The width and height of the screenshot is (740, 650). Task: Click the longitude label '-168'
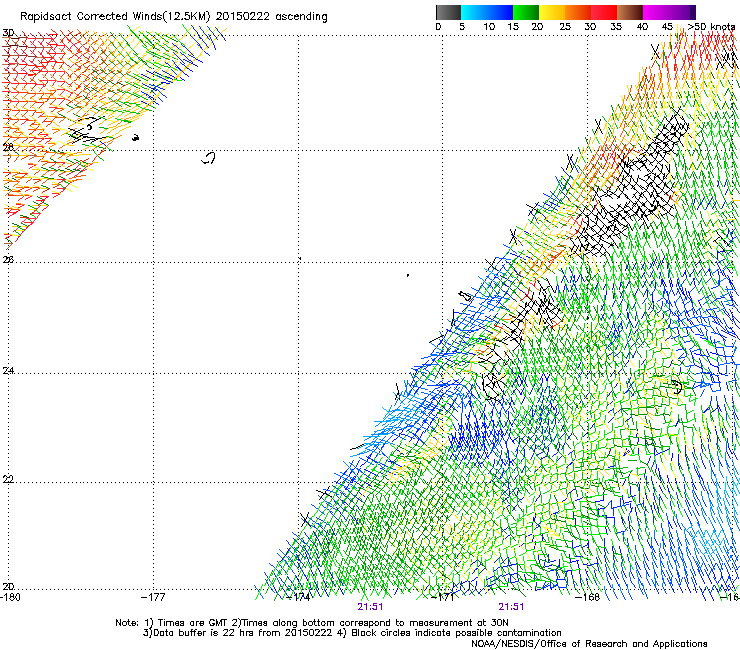coord(588,597)
